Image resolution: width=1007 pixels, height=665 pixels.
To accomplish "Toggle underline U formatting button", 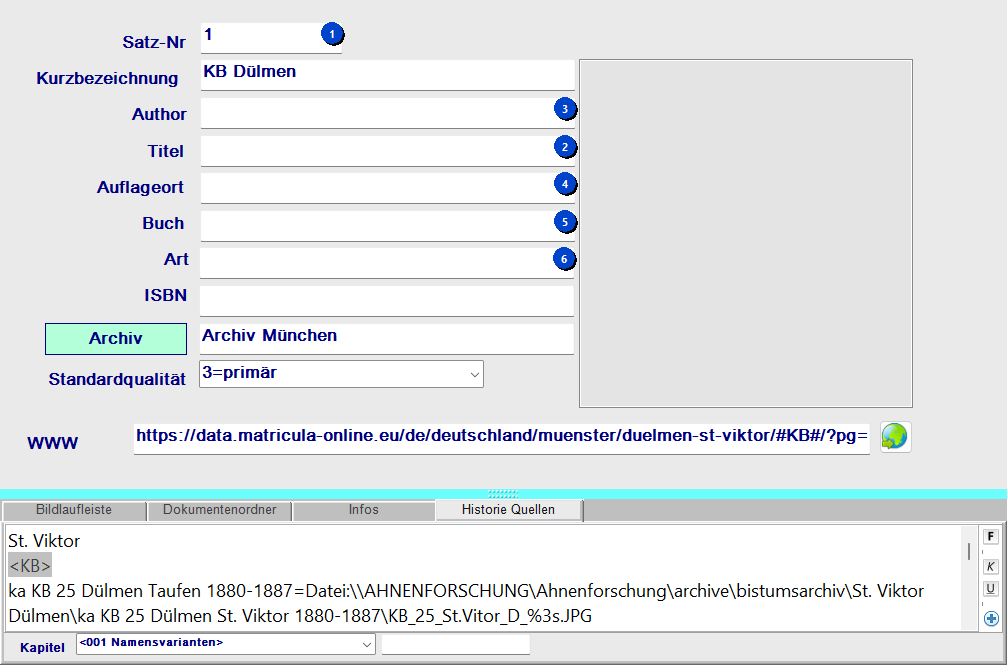I will (991, 589).
